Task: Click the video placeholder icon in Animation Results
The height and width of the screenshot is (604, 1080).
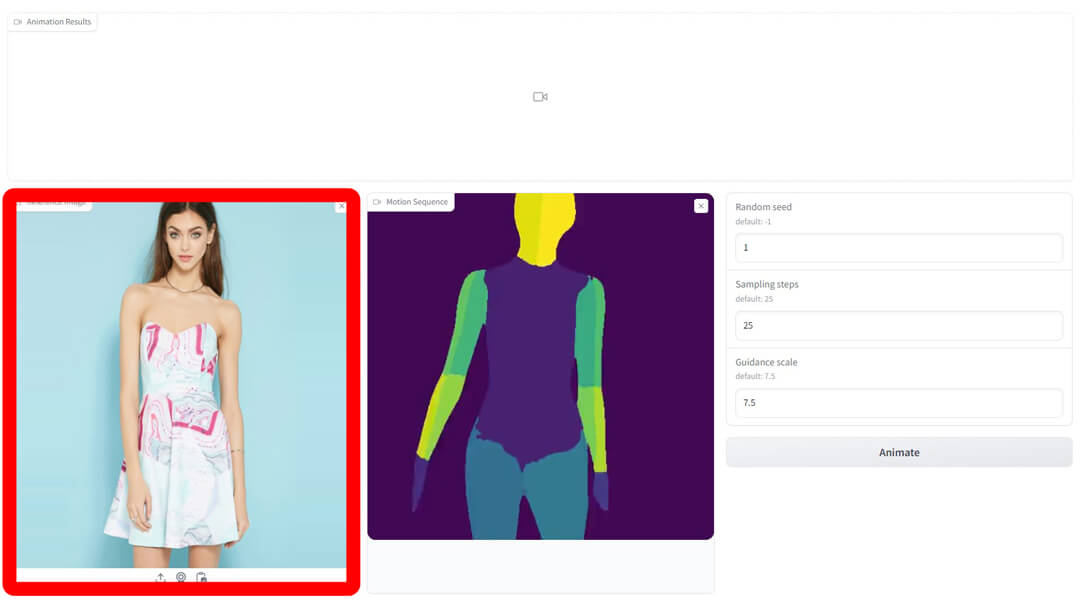Action: (540, 97)
